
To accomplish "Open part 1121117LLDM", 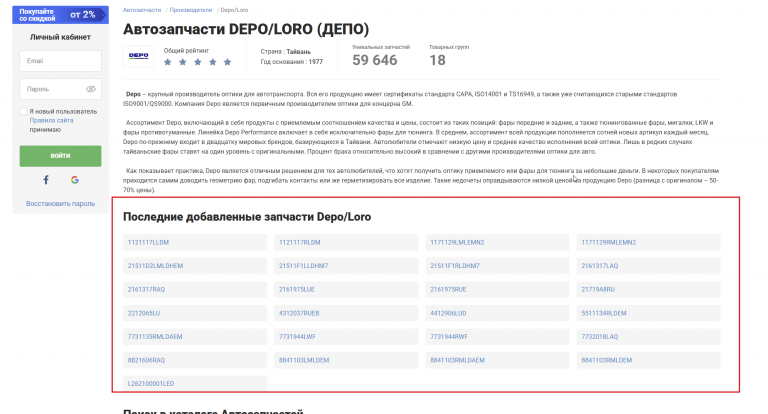I will pyautogui.click(x=195, y=243).
